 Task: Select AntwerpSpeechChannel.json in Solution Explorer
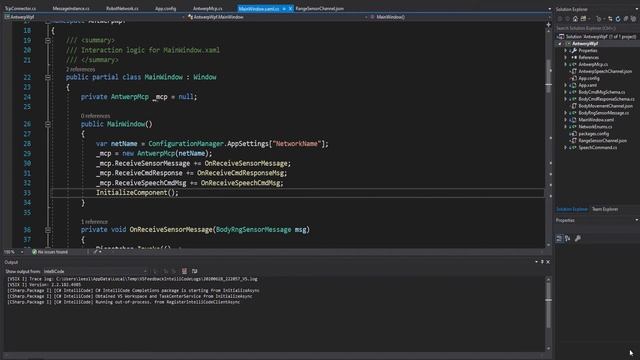[605, 71]
